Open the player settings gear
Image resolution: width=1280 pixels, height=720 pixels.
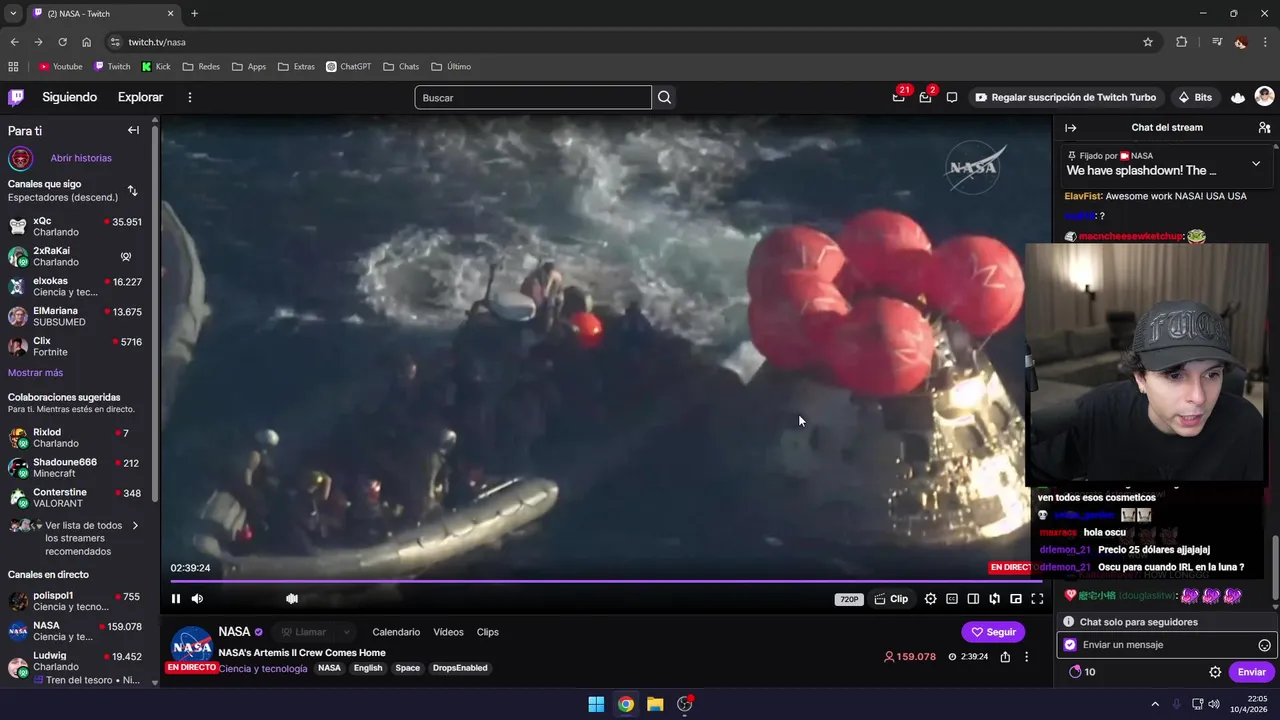point(930,599)
